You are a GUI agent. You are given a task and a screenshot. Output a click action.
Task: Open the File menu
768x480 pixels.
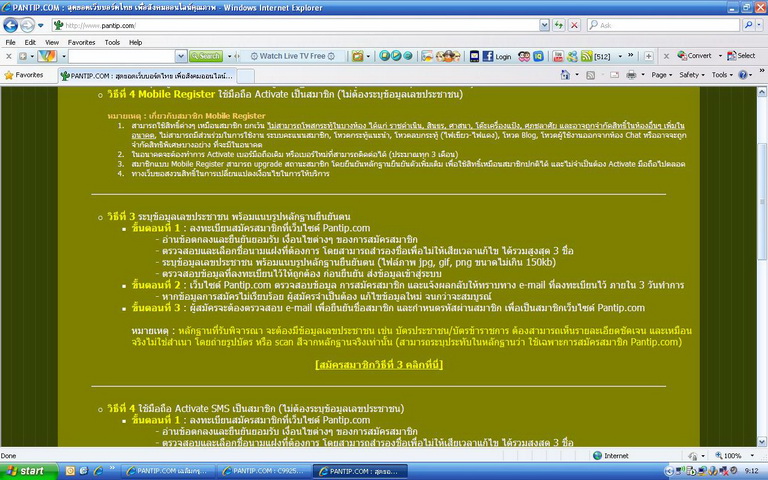coord(10,43)
